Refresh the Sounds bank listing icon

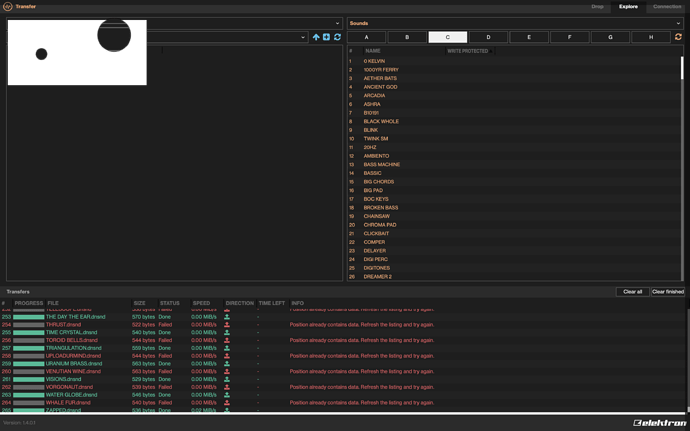click(x=678, y=37)
